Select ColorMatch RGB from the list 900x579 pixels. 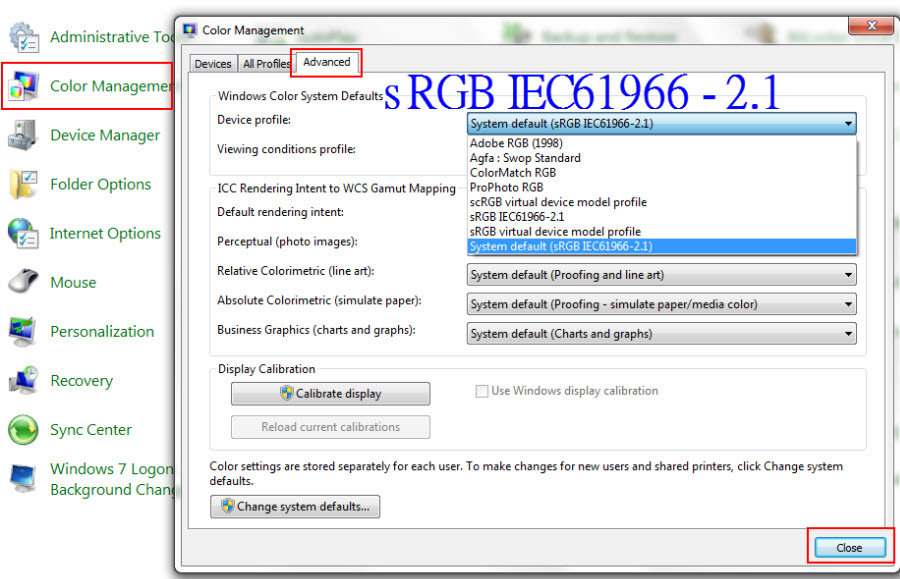(x=662, y=173)
